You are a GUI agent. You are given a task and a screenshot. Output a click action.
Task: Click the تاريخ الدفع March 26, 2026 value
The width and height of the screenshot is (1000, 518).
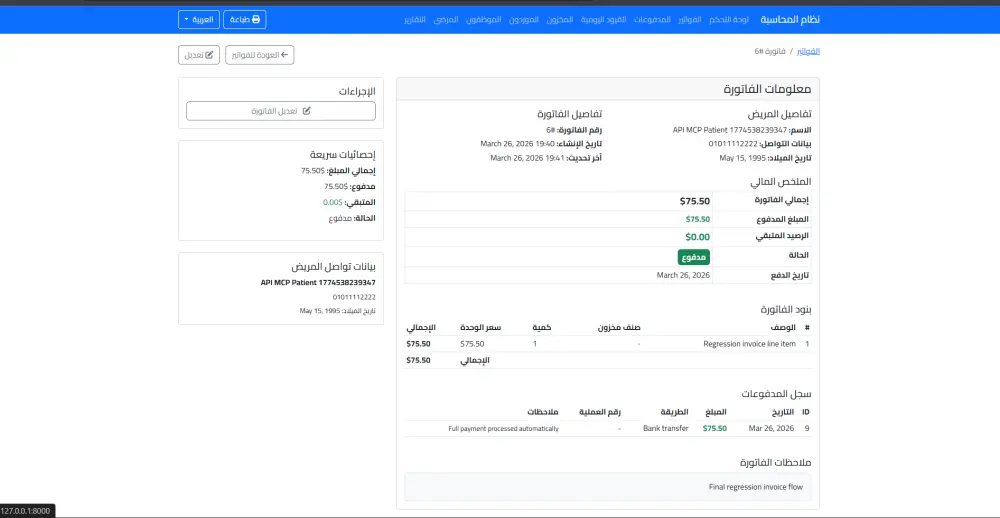[x=683, y=275]
